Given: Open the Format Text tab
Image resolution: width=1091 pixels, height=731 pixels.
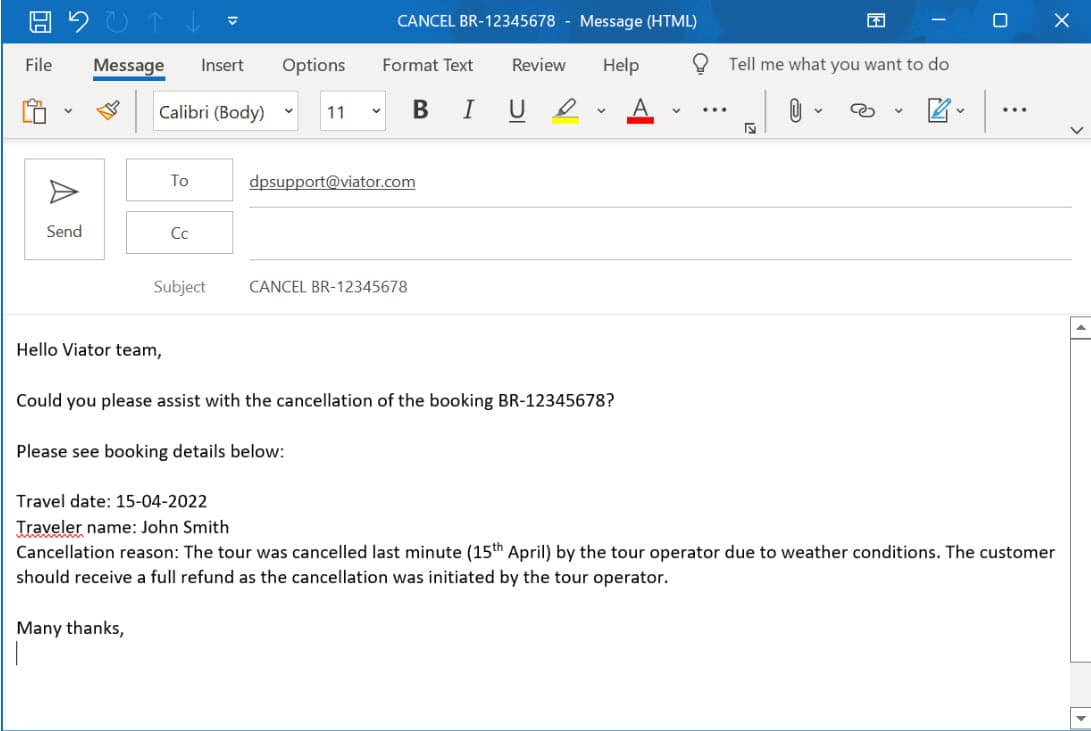Looking at the screenshot, I should click(427, 65).
